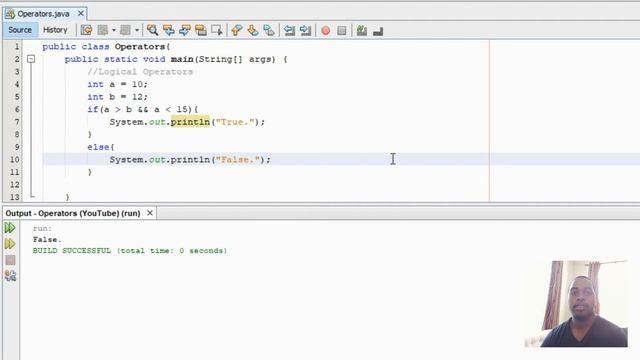Click the 'run:' line in Output
This screenshot has width=640, height=360.
click(42, 229)
